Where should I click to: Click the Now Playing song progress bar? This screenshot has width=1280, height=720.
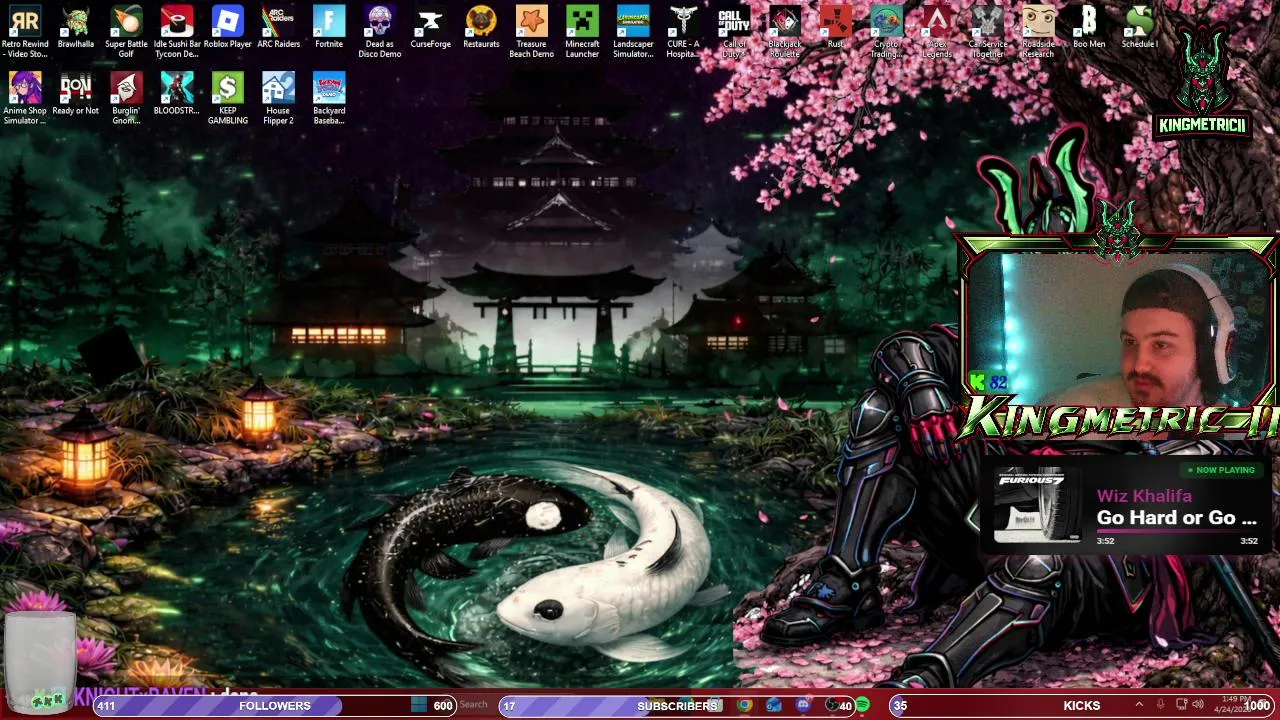[1176, 533]
